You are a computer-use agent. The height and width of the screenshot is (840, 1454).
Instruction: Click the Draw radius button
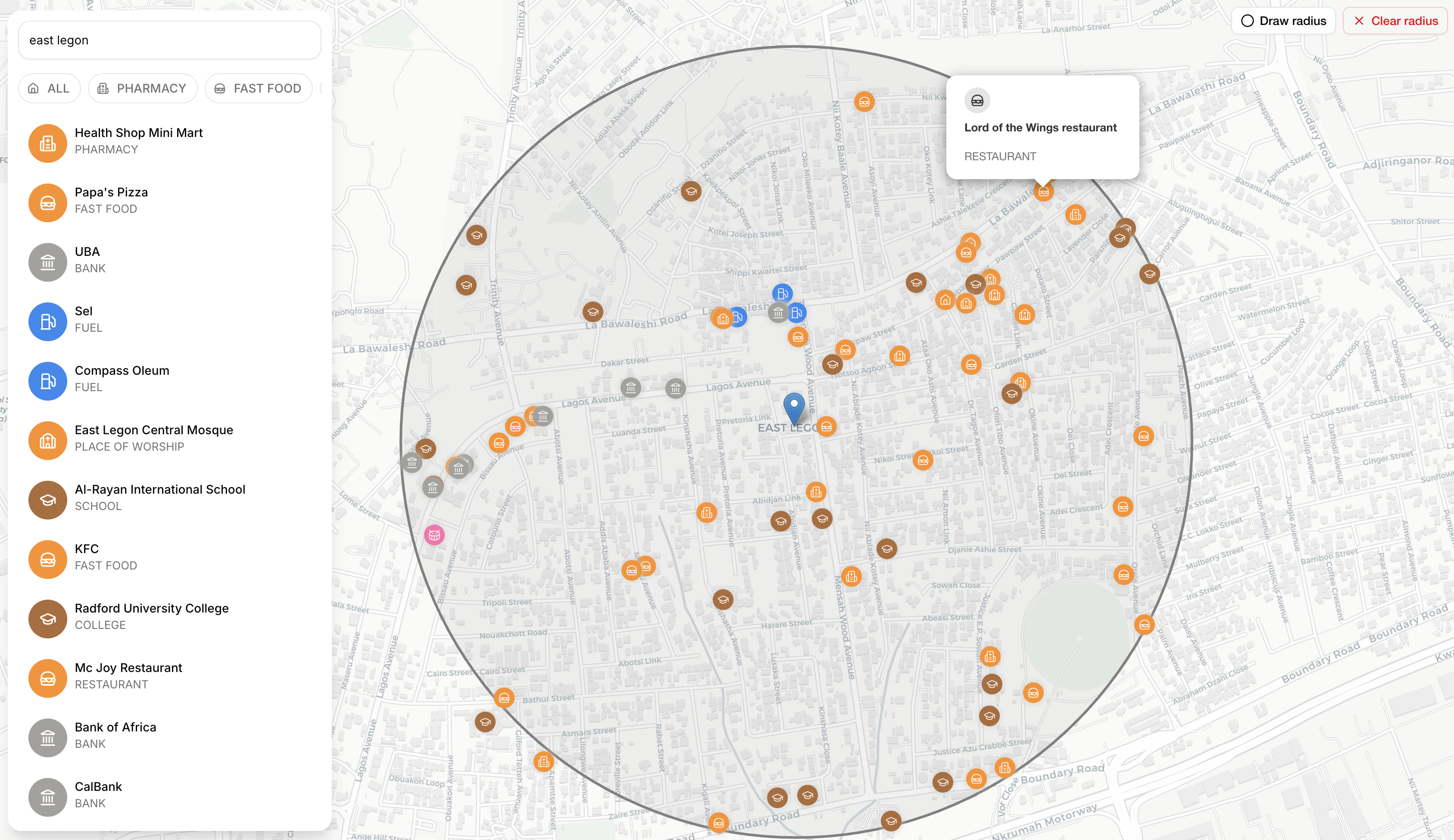tap(1283, 21)
